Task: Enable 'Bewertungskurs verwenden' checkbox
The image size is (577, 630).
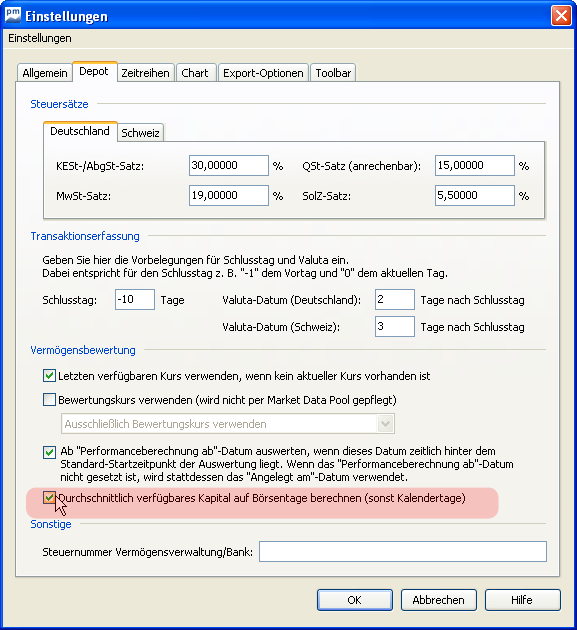Action: click(49, 400)
